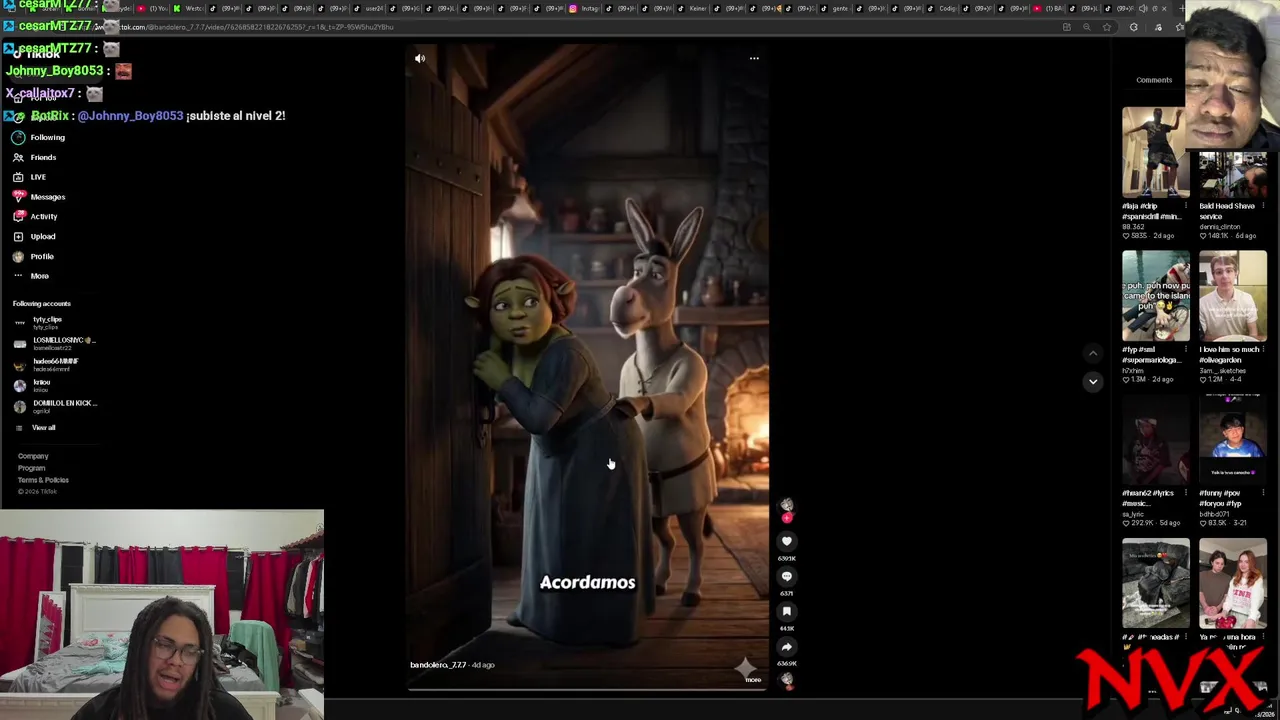Screen dimensions: 1280x720
Task: Open the #laja #drip suggested video thumbnail
Action: pyautogui.click(x=1155, y=152)
